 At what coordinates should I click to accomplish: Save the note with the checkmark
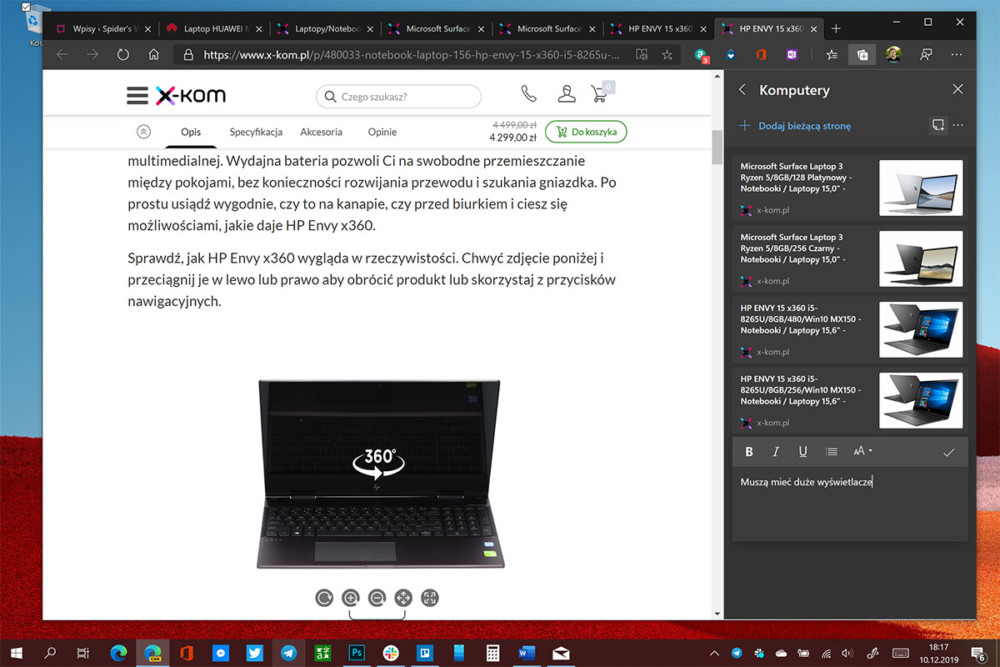[949, 452]
